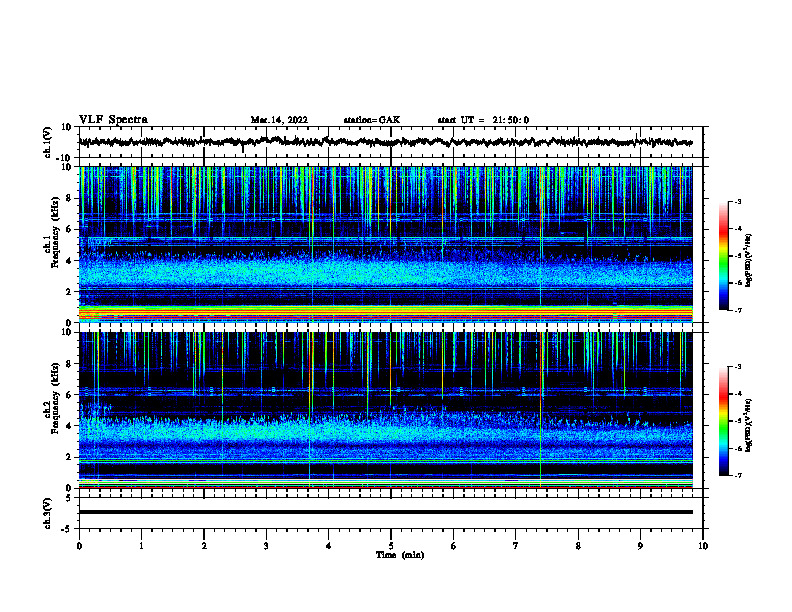The width and height of the screenshot is (792, 612).
Task: Select the date "Mar.14, 2022"
Action: coord(279,120)
